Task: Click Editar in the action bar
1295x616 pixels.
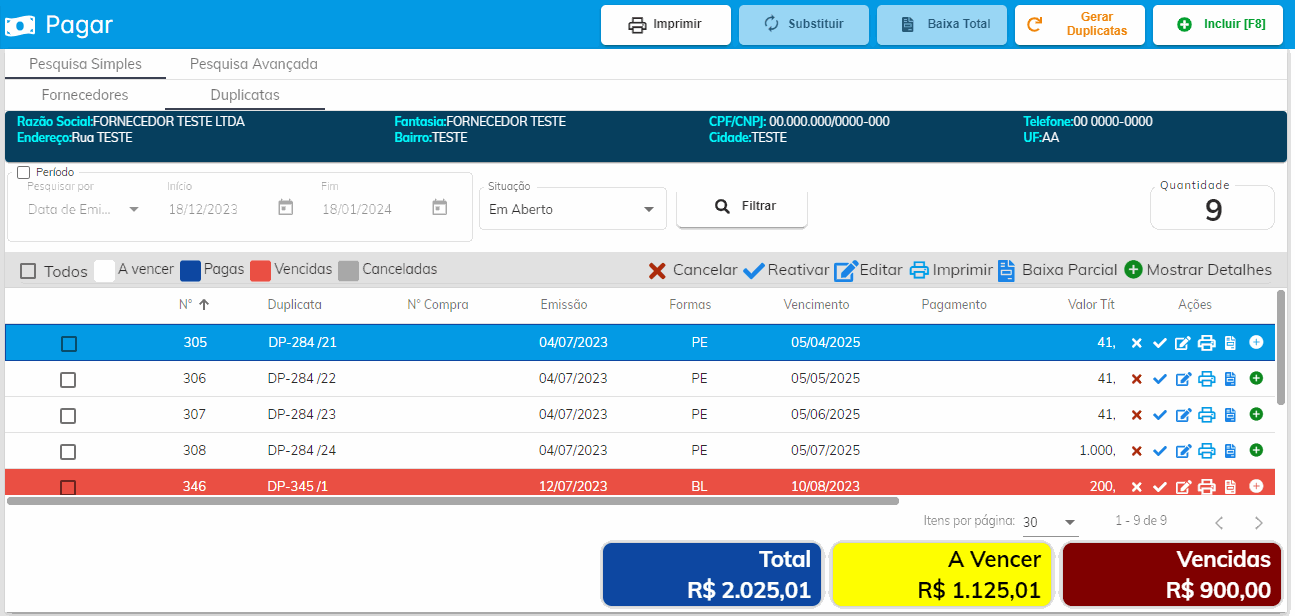Action: 869,270
